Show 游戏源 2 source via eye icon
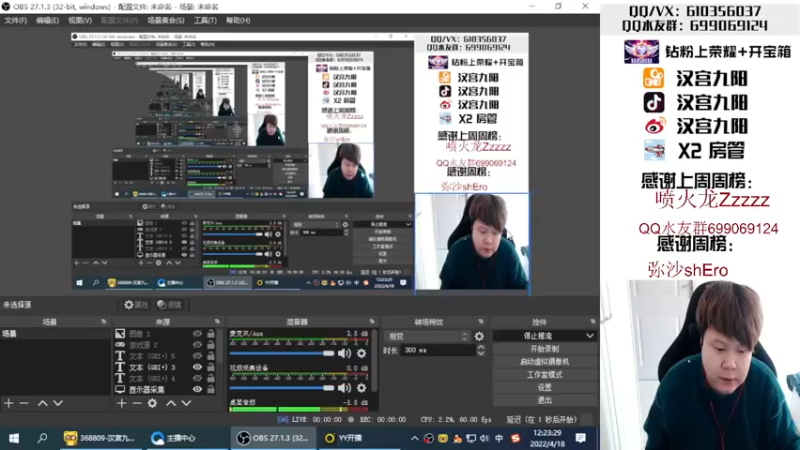Image resolution: width=800 pixels, height=450 pixels. (x=197, y=345)
